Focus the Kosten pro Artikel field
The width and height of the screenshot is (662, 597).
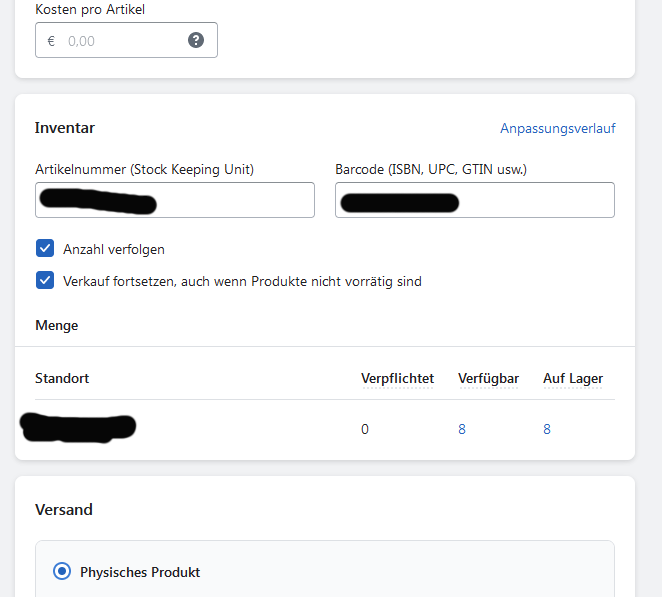(120, 41)
